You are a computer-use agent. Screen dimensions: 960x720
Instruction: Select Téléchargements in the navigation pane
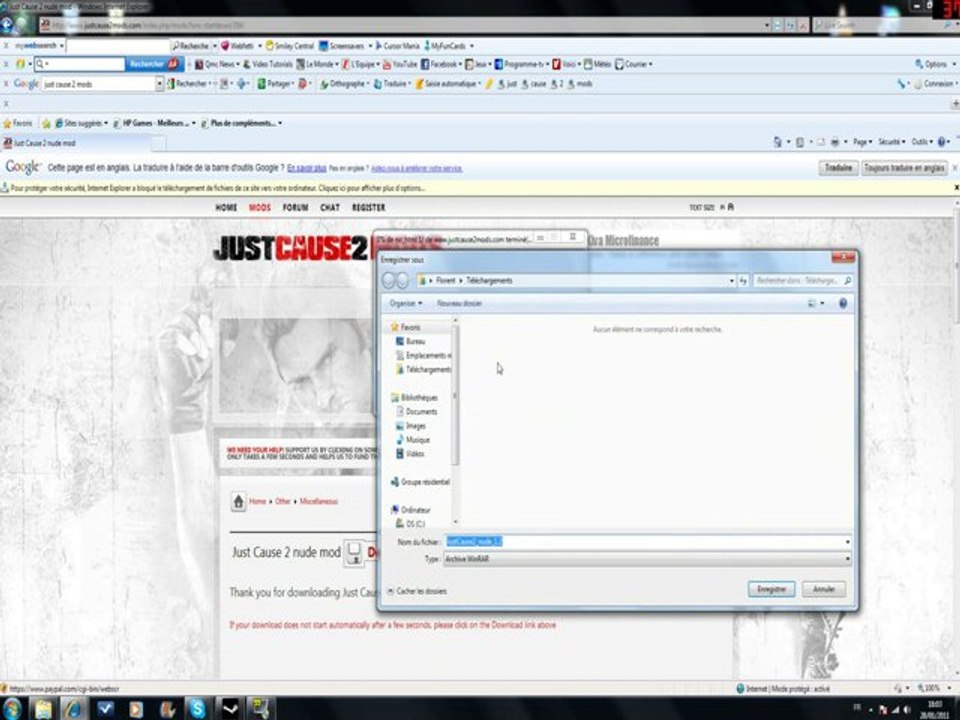tap(423, 370)
